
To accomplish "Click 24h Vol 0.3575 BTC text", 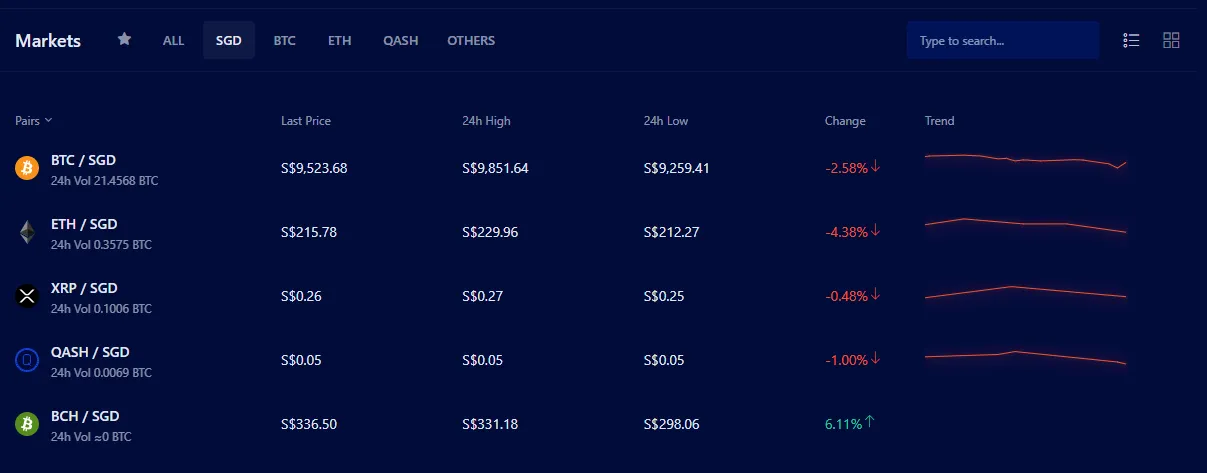I will click(x=101, y=245).
